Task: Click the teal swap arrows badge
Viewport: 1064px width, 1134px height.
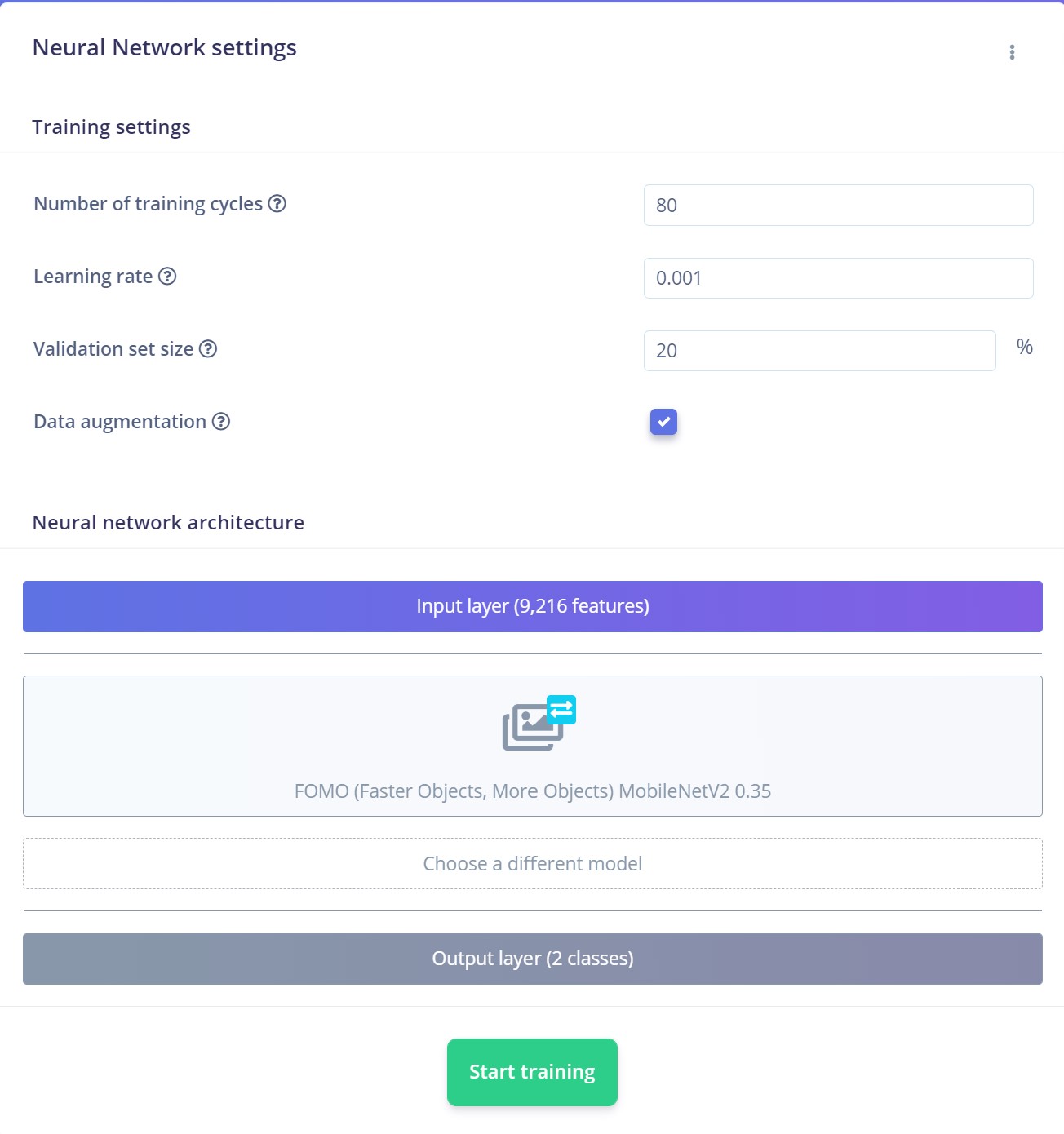Action: pos(561,710)
